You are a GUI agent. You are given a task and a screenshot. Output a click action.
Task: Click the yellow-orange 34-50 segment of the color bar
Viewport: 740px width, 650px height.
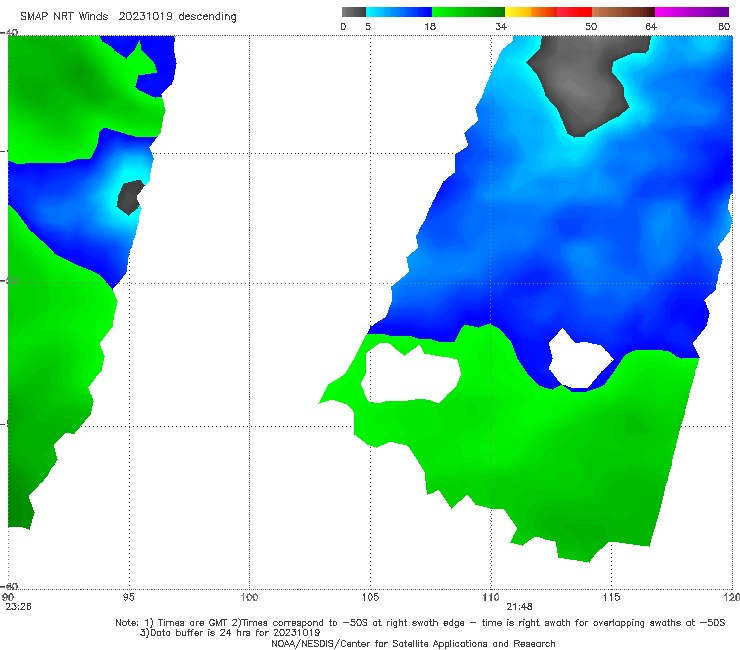(x=548, y=12)
